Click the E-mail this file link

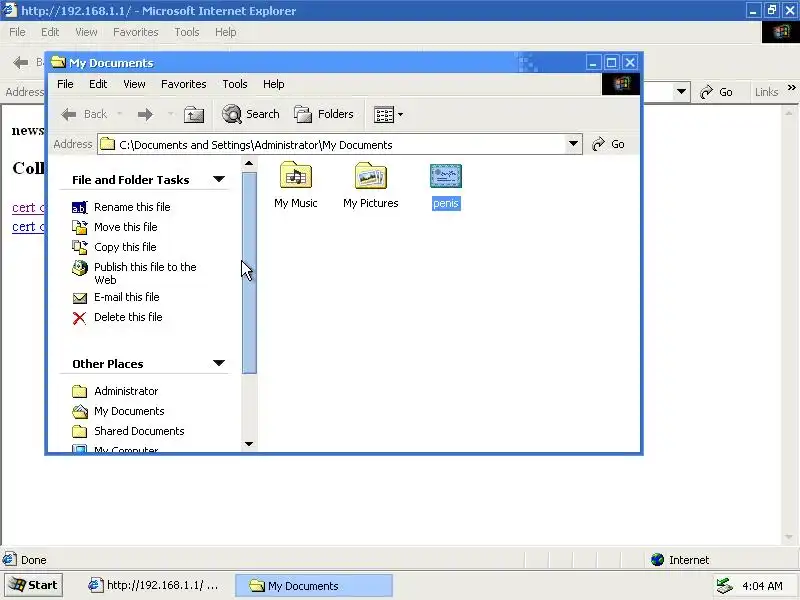click(x=127, y=297)
